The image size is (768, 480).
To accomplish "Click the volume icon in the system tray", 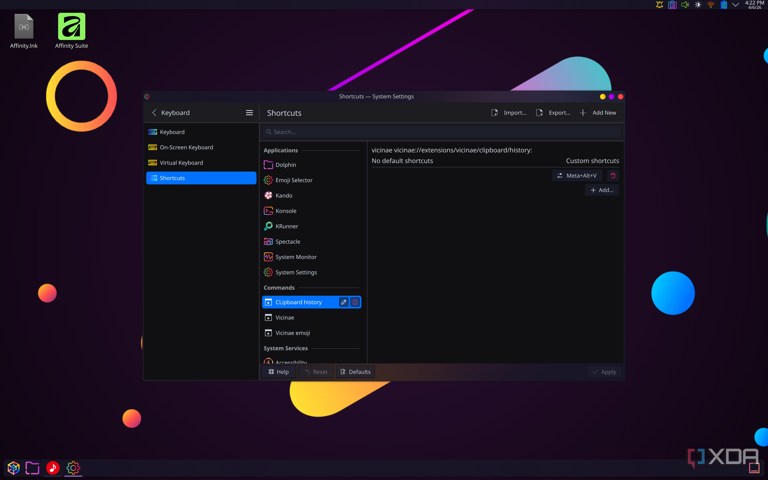I will click(685, 5).
